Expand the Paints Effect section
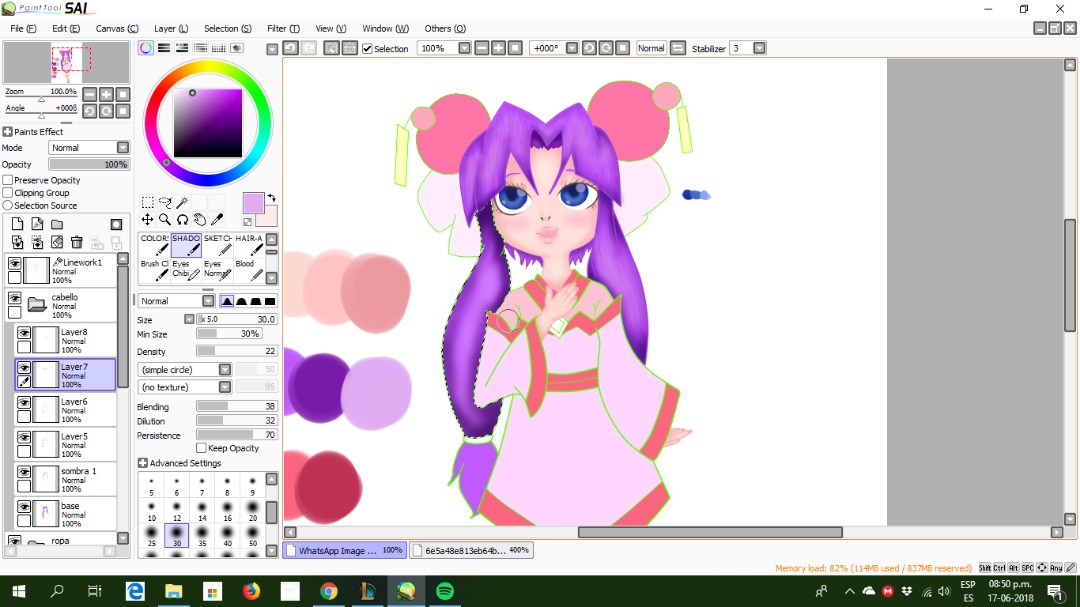The image size is (1080, 607). (8, 132)
